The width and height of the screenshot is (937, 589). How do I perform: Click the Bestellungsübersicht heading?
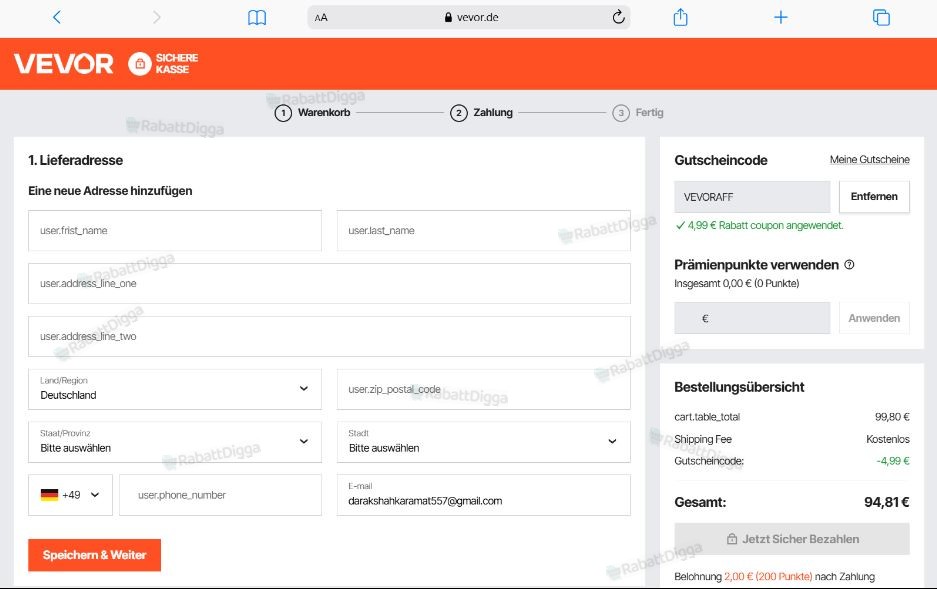(739, 387)
